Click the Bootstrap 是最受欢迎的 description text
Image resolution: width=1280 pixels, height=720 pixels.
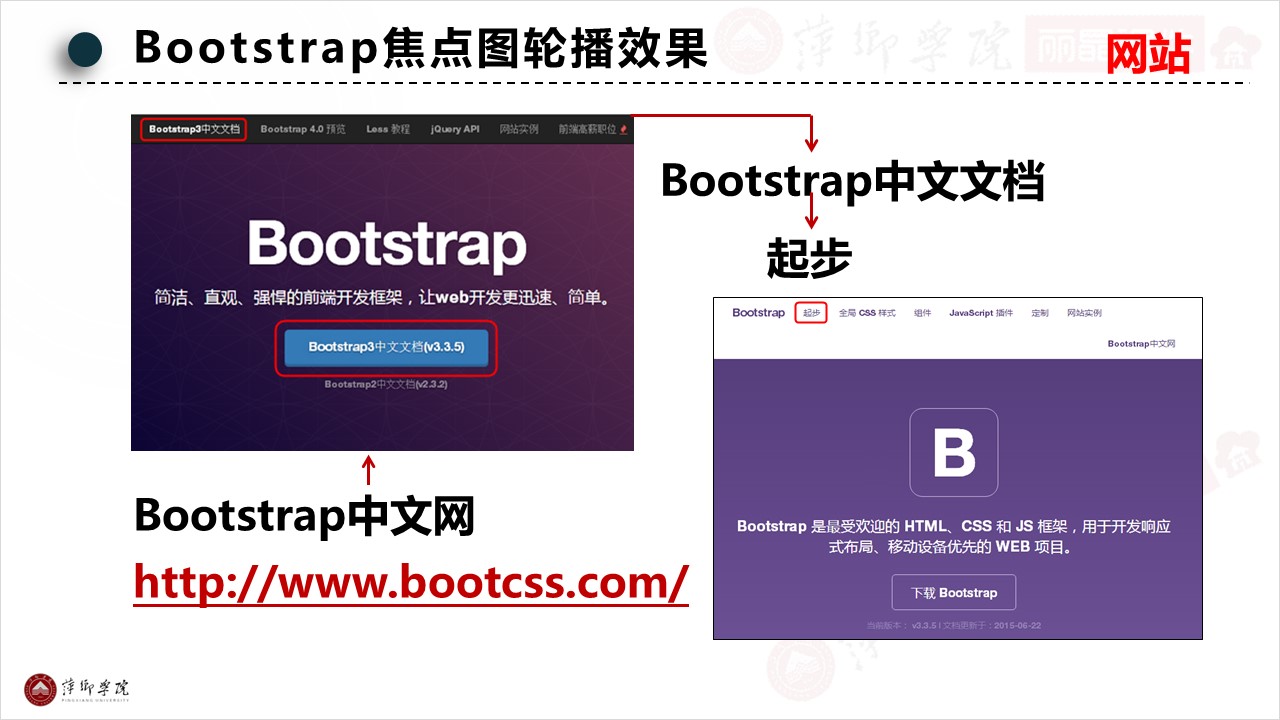(953, 536)
